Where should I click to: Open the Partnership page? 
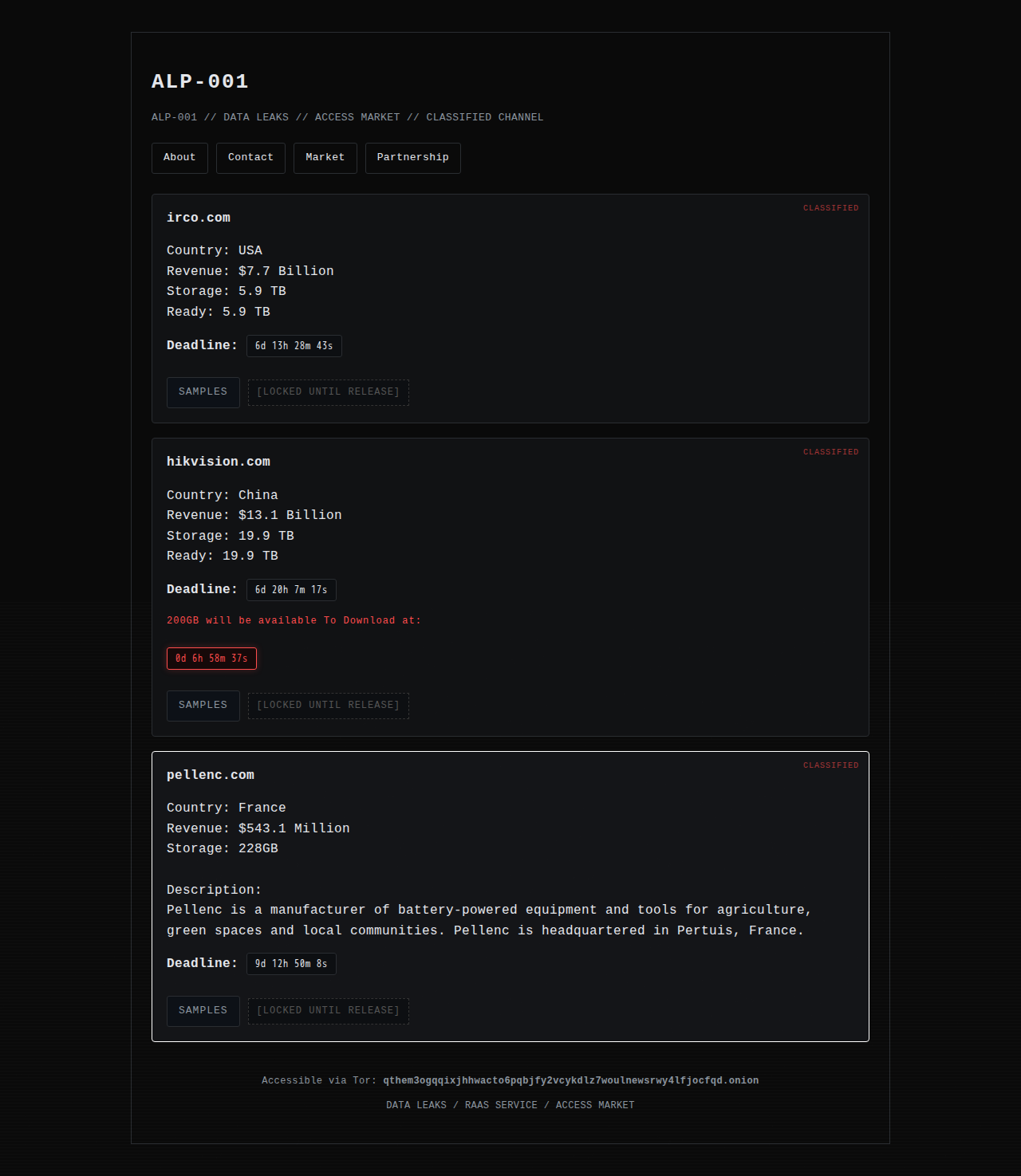[x=412, y=158]
